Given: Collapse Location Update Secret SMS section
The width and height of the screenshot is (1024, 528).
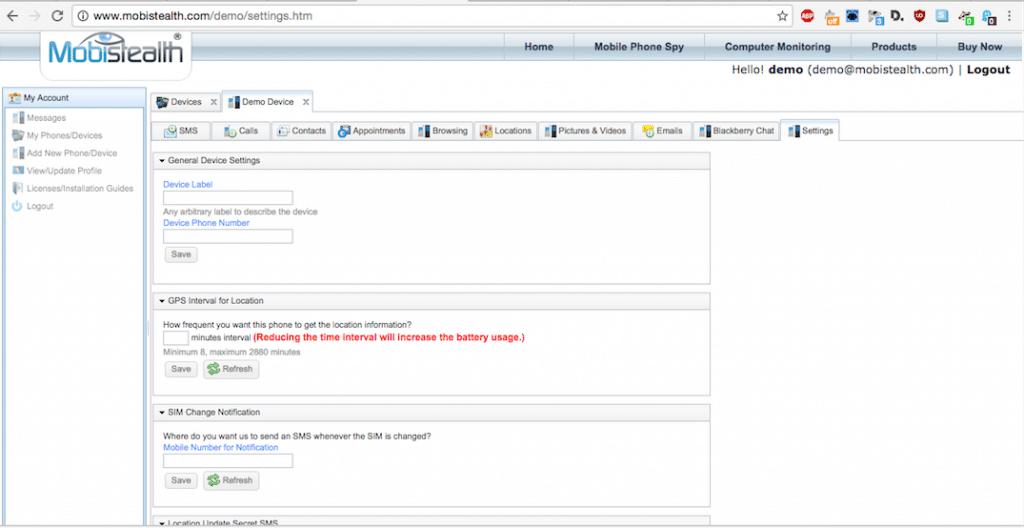Looking at the screenshot, I should (x=162, y=523).
